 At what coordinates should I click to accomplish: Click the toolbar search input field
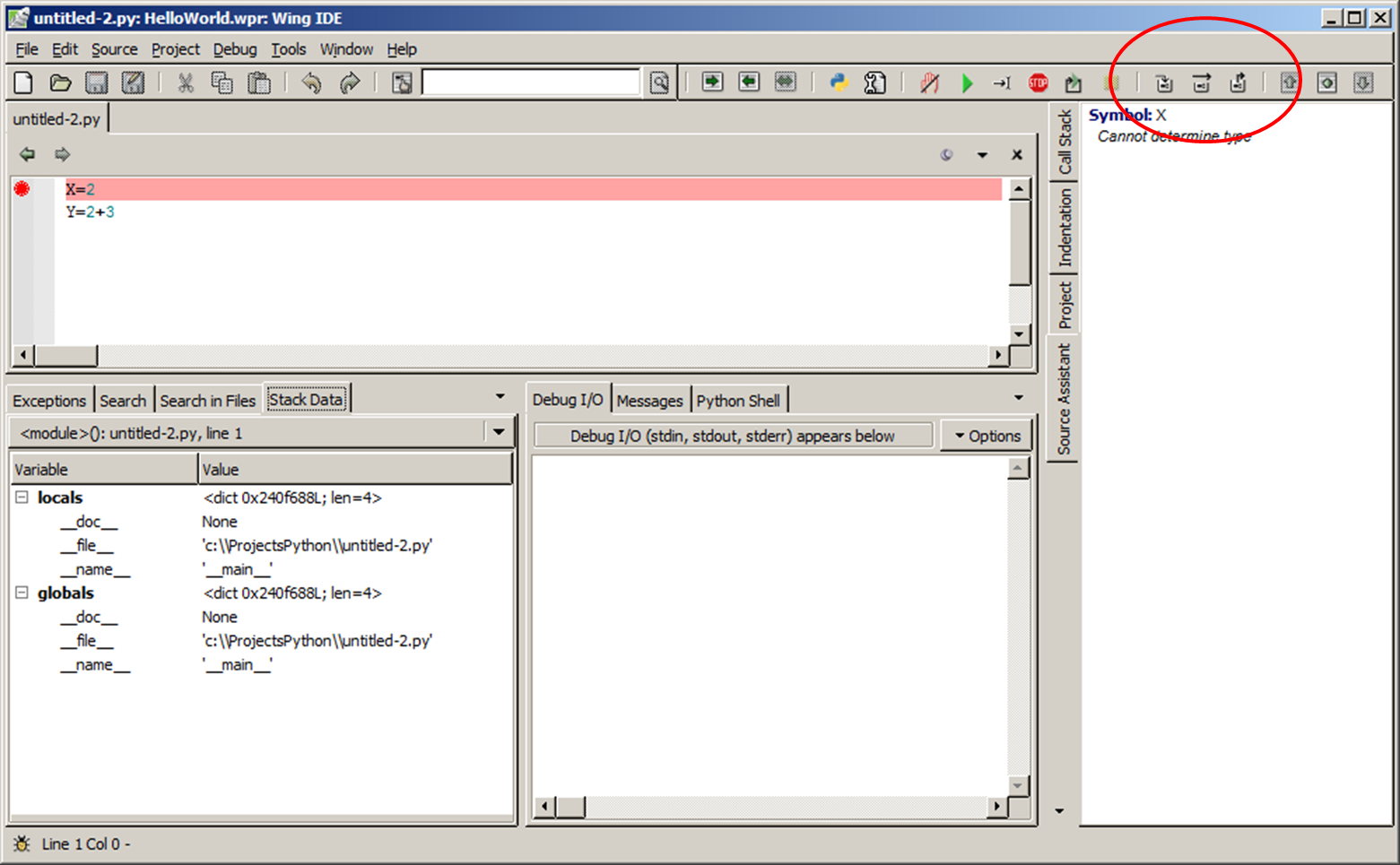click(x=531, y=83)
